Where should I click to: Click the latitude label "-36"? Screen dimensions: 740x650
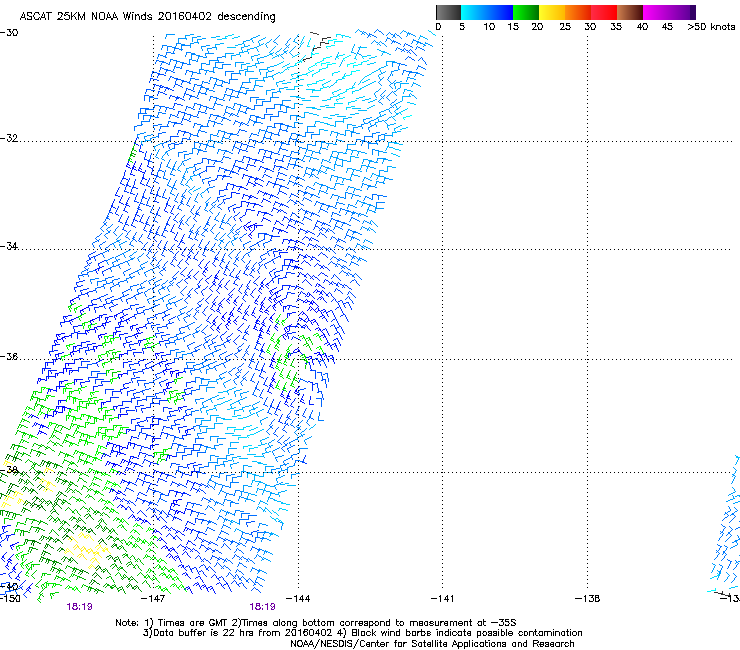[9, 356]
